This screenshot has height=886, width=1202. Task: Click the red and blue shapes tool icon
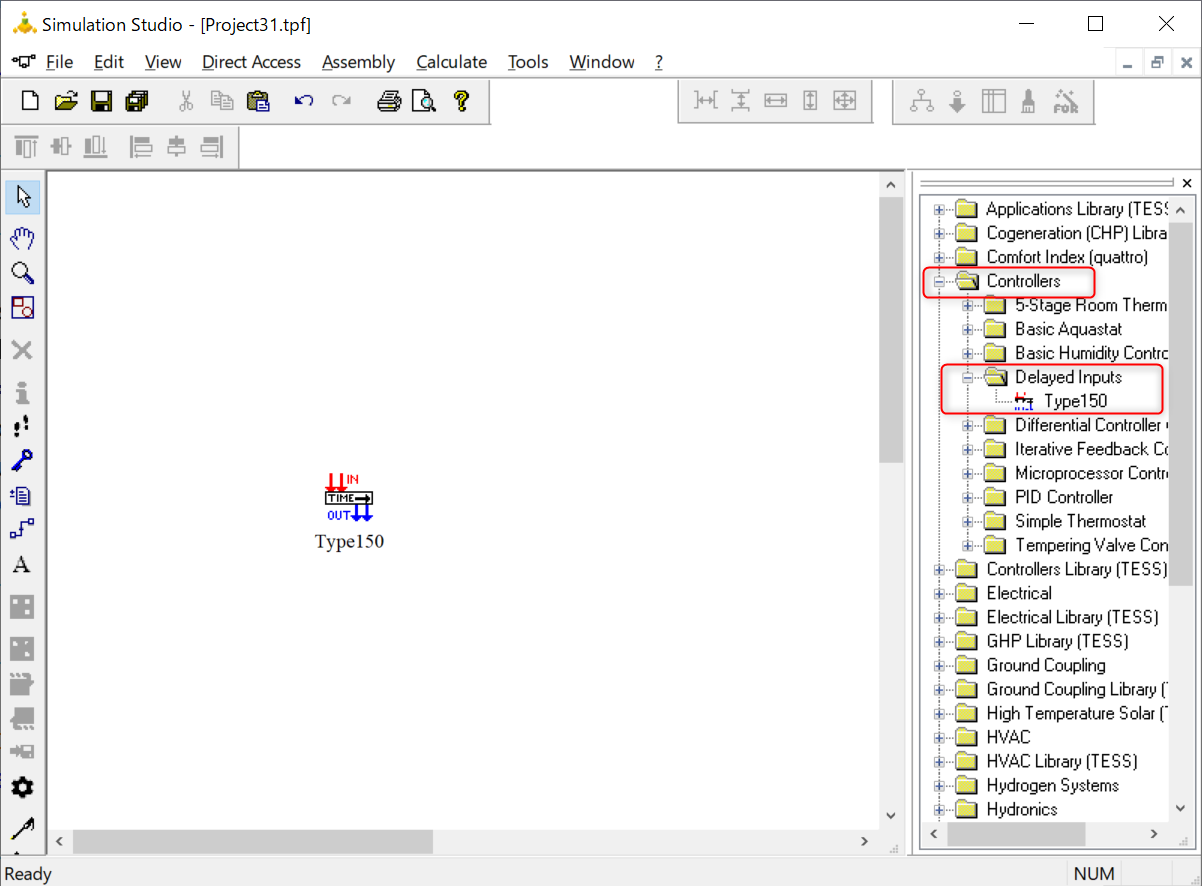[22, 307]
